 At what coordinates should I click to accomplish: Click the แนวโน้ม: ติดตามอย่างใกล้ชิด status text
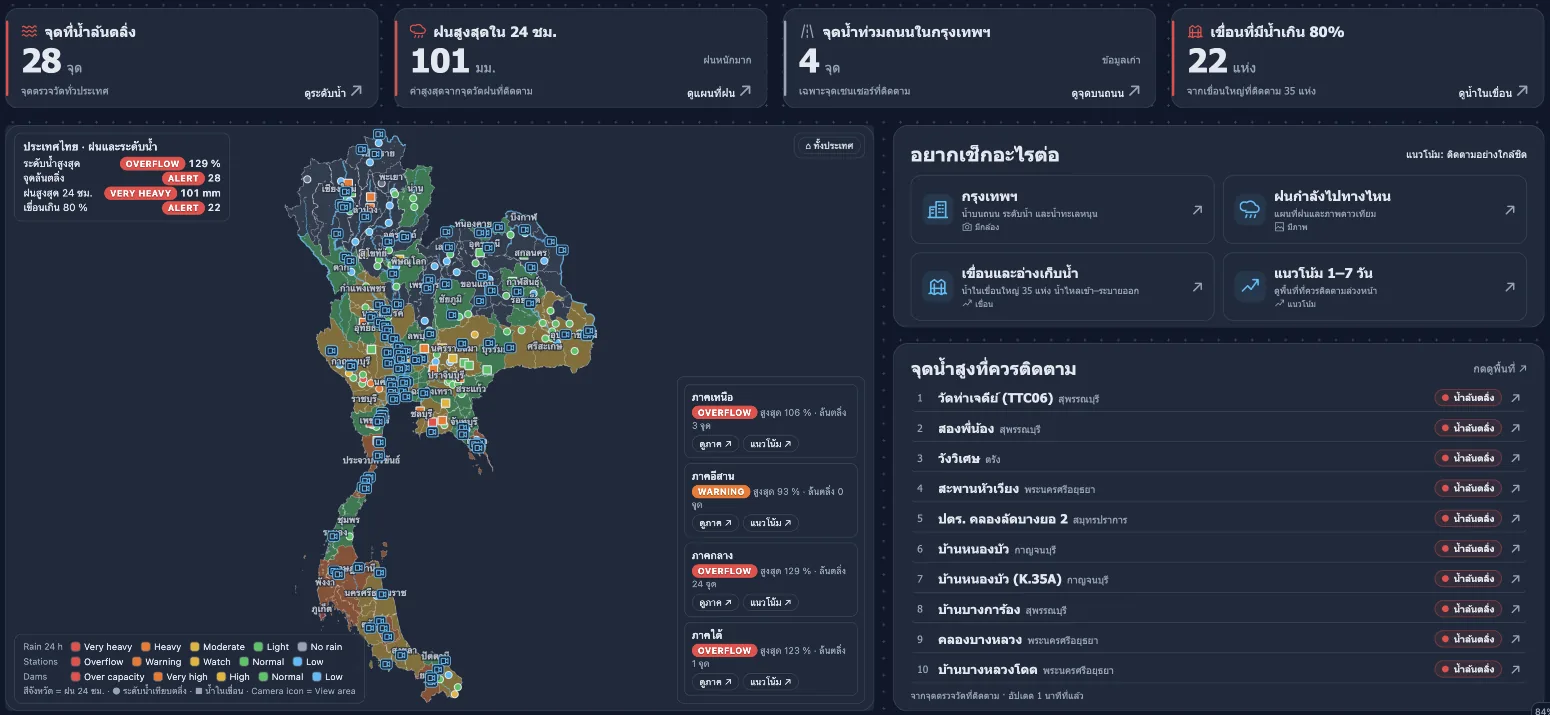[x=1466, y=155]
